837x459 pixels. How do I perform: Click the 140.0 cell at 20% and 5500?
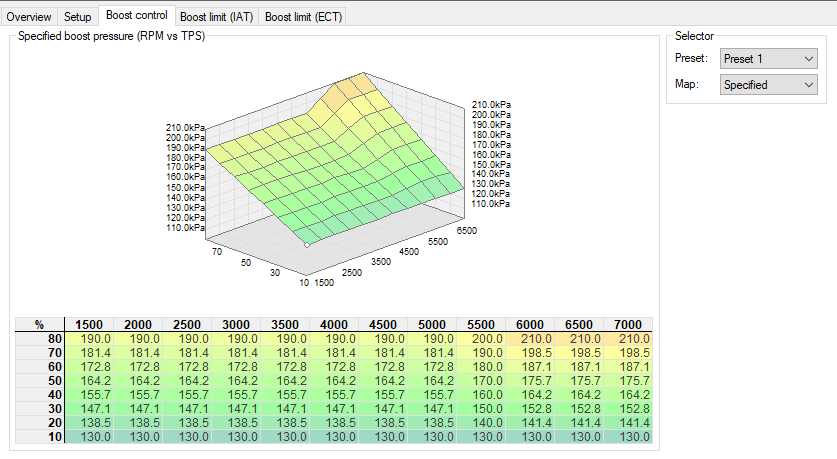click(481, 422)
